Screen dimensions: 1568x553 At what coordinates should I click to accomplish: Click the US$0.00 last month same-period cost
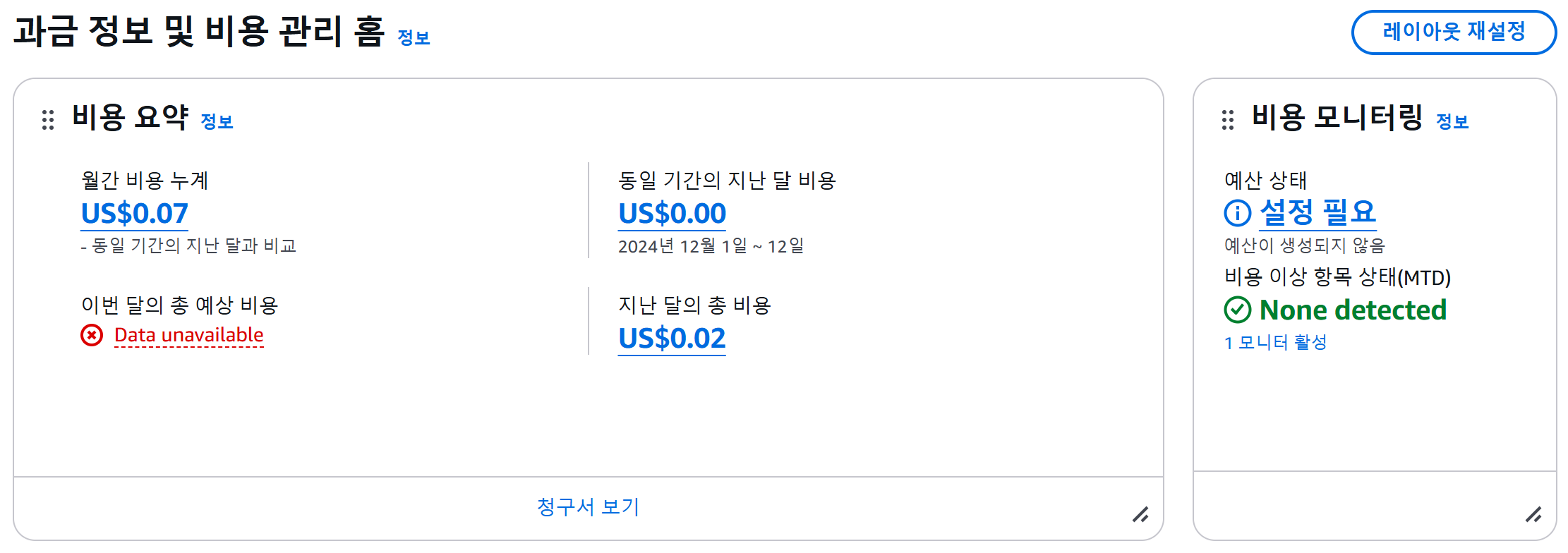(x=672, y=213)
